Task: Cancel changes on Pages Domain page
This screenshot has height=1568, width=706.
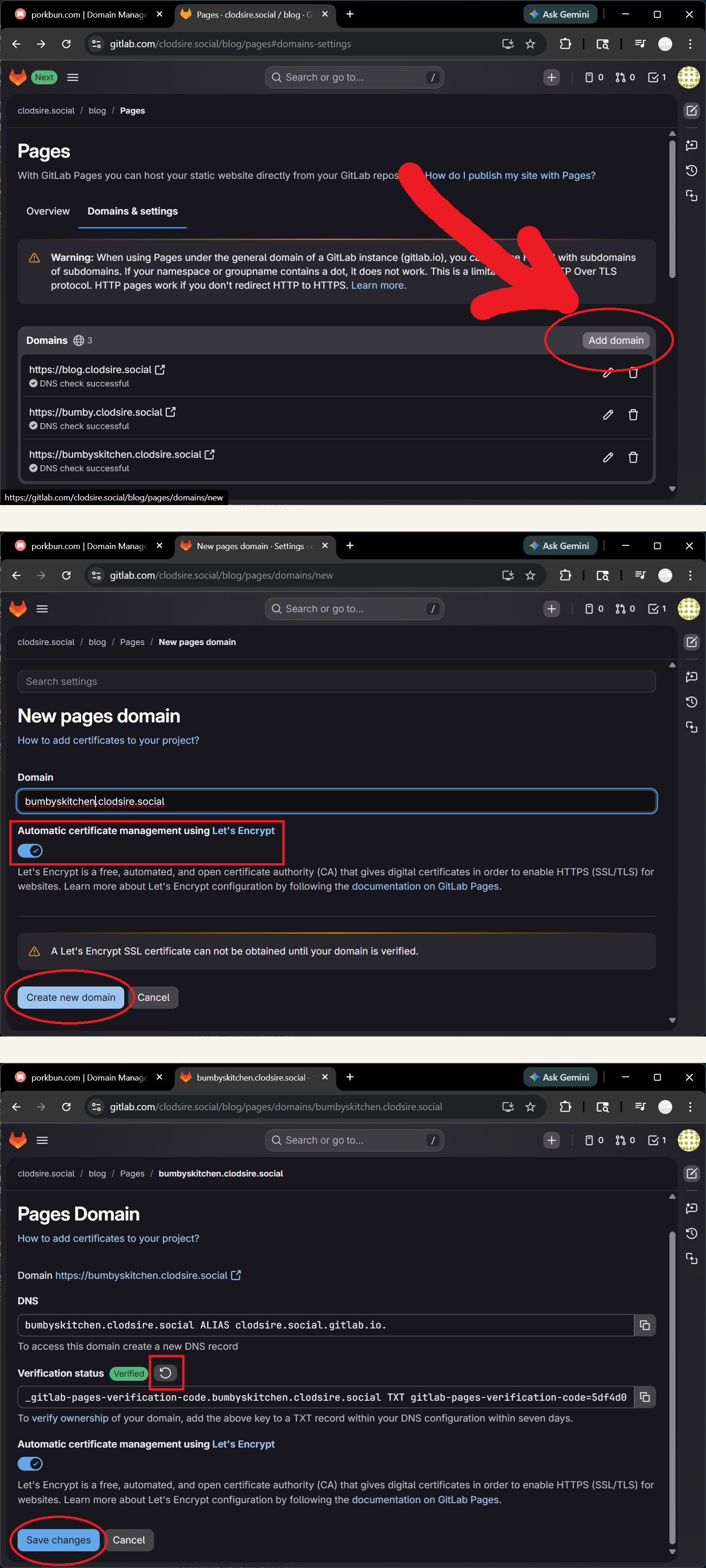Action: point(129,1540)
